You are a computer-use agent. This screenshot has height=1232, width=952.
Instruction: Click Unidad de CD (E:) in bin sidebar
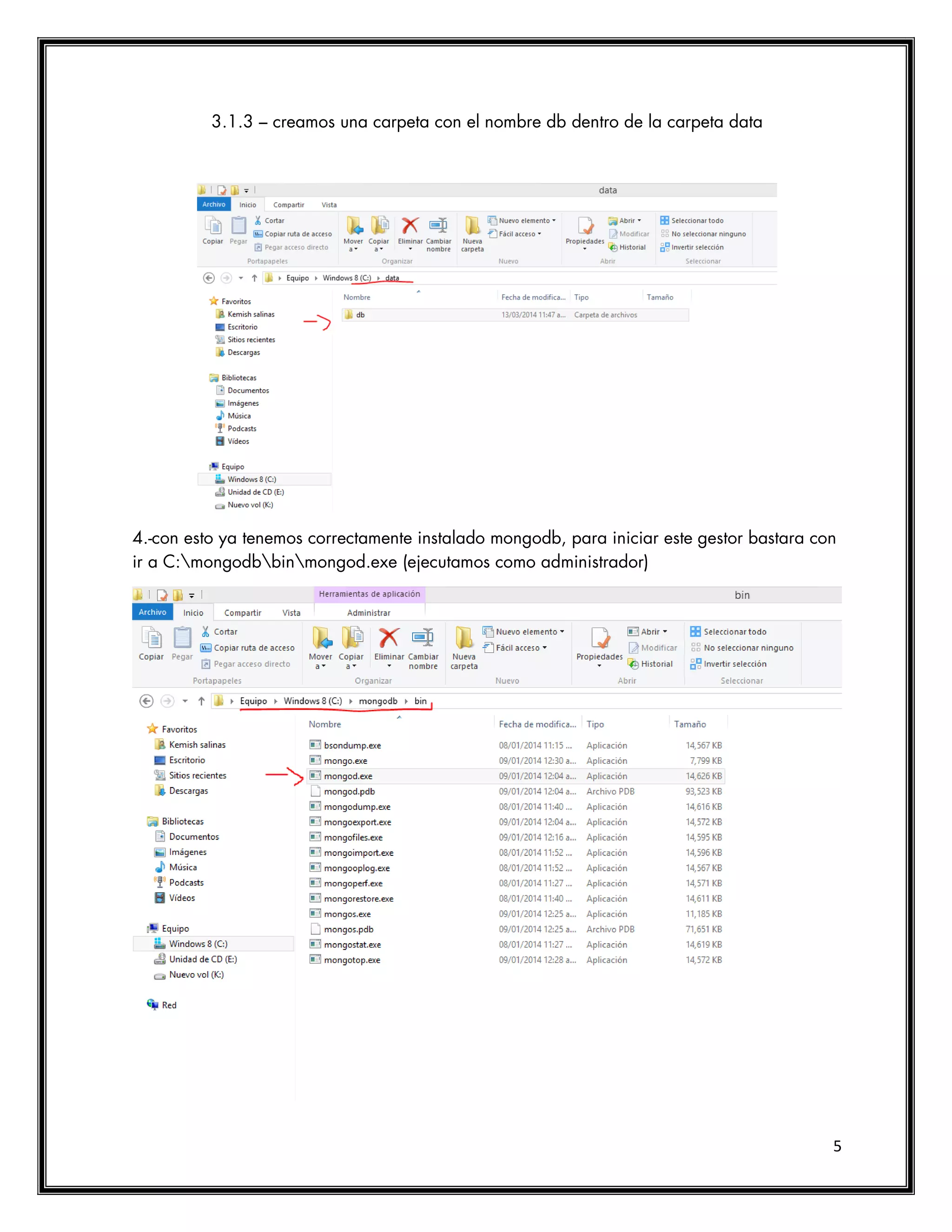pos(196,959)
